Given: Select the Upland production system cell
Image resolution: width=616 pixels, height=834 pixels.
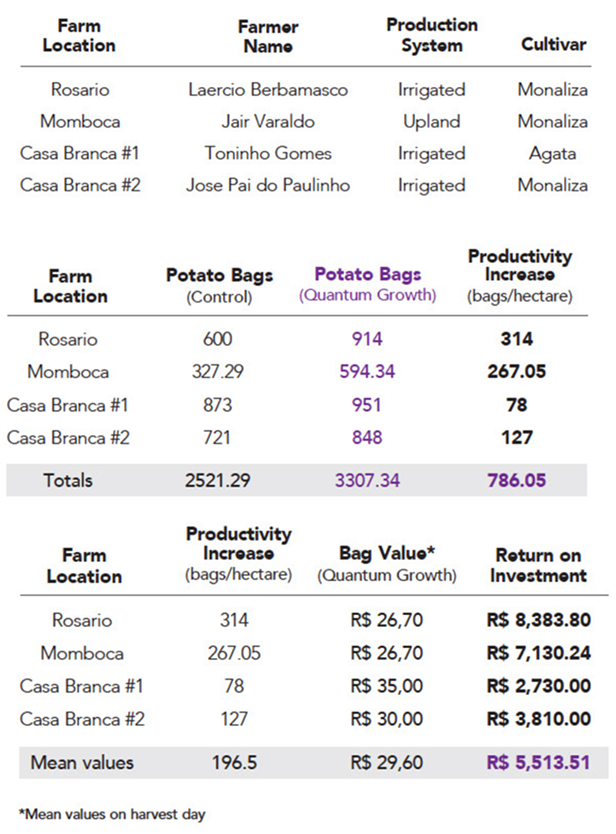Looking at the screenshot, I should [x=432, y=122].
